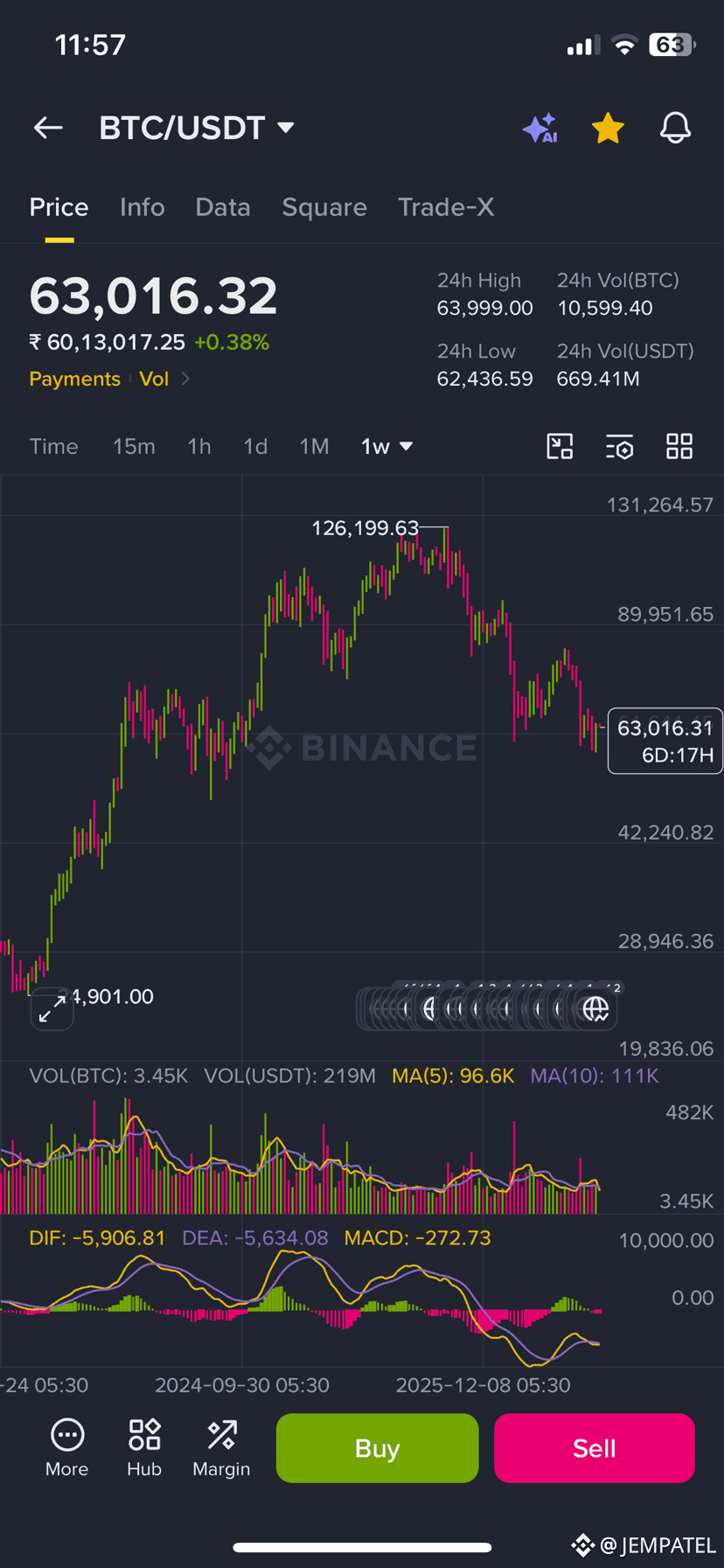This screenshot has height=1568, width=724.
Task: Tap the 126,199.63 high price marker
Action: [x=365, y=528]
